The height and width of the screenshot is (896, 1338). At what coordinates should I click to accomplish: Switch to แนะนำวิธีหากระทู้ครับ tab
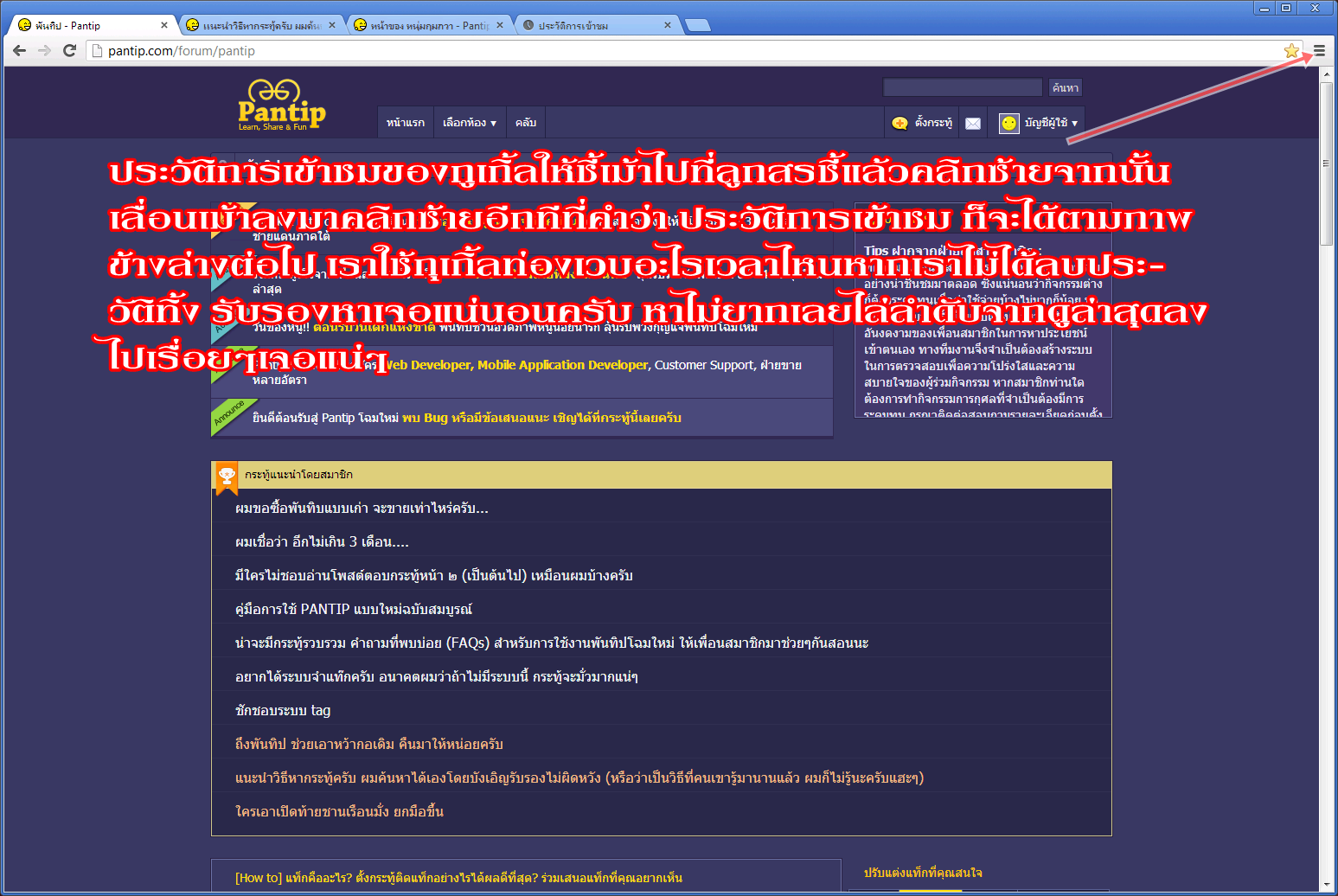click(259, 25)
